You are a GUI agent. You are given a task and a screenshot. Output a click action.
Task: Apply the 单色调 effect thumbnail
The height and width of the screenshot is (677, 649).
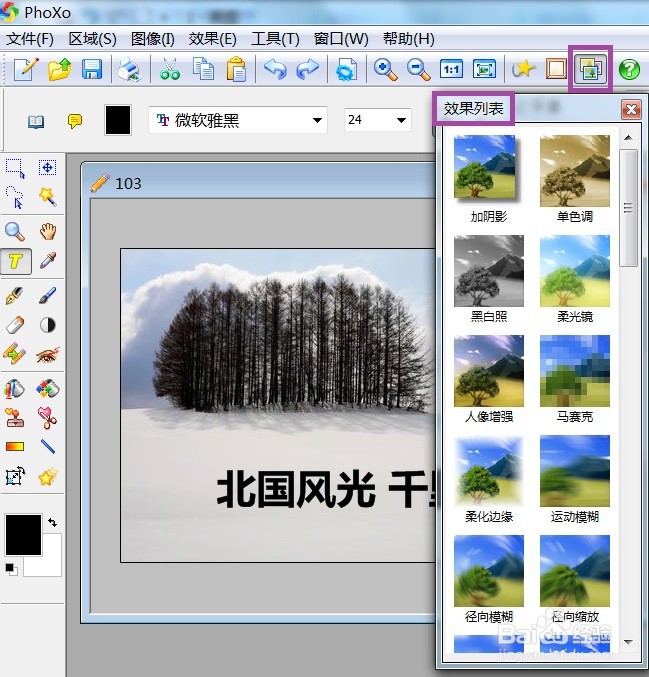click(575, 170)
